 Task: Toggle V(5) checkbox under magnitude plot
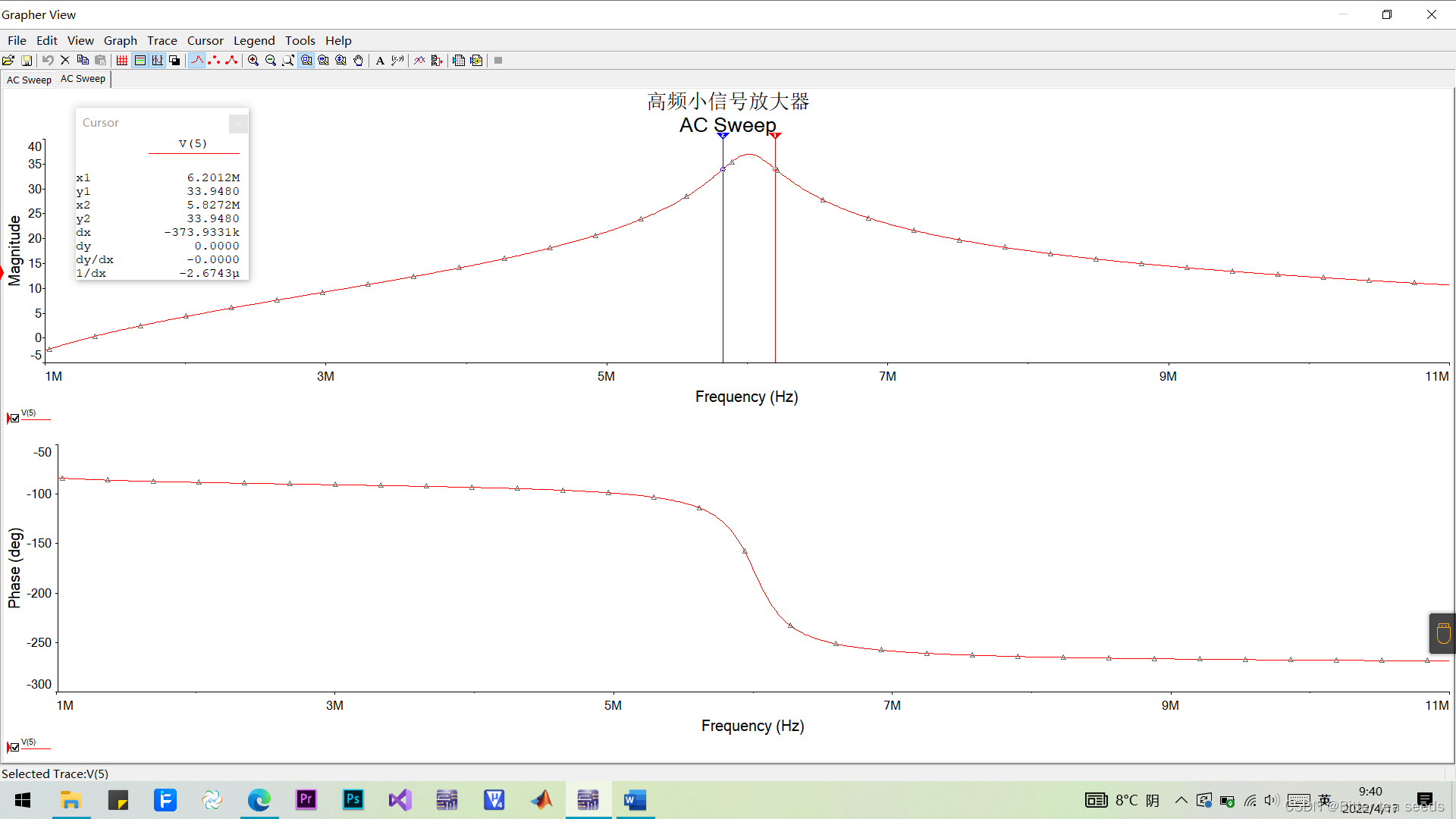14,418
